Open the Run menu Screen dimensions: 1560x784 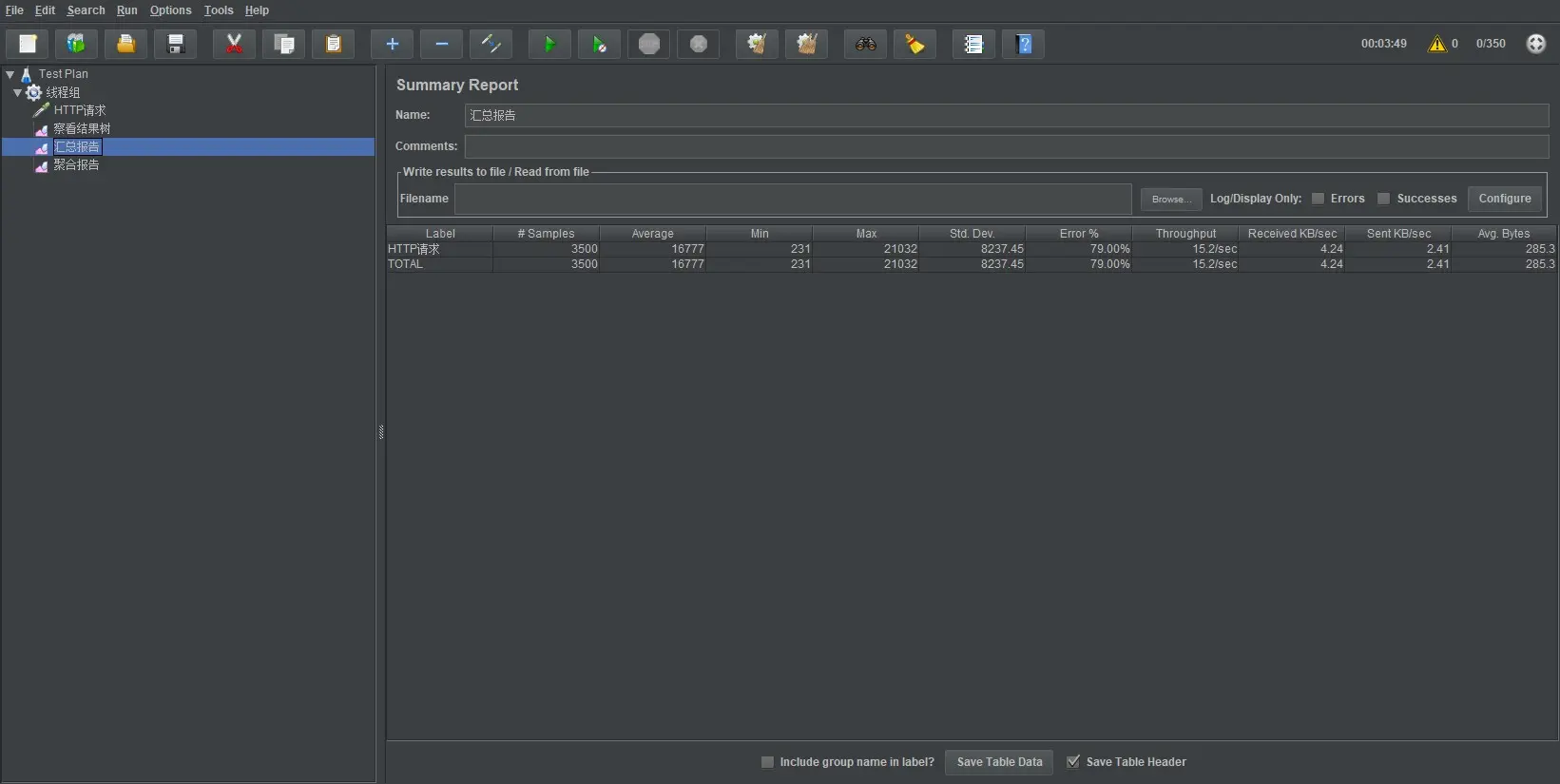pos(127,10)
